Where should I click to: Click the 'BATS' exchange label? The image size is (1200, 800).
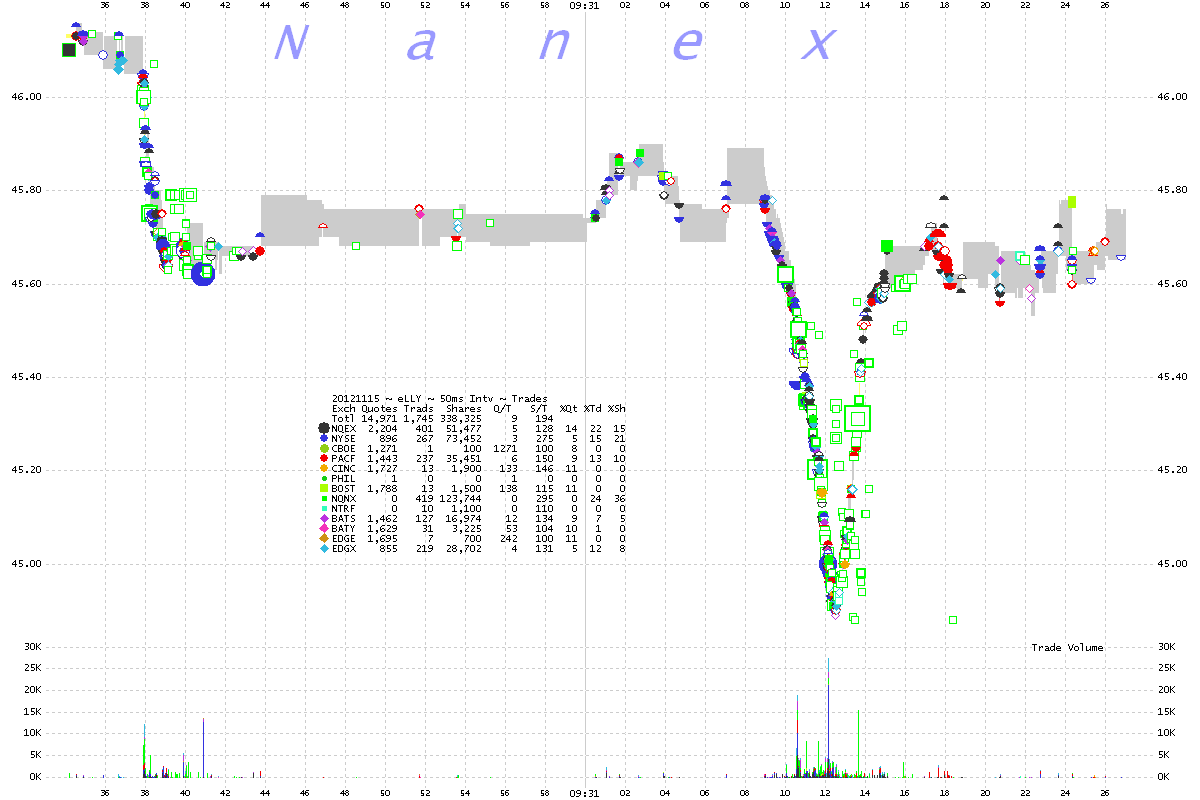click(x=344, y=518)
